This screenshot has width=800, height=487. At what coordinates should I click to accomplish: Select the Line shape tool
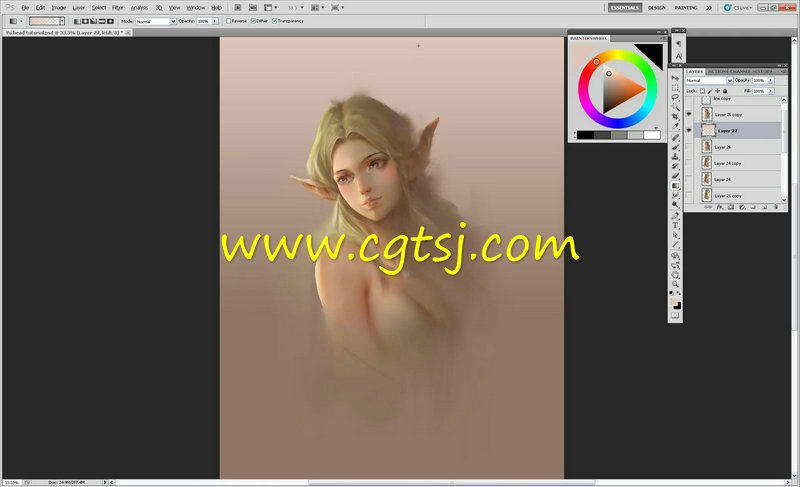(x=675, y=245)
